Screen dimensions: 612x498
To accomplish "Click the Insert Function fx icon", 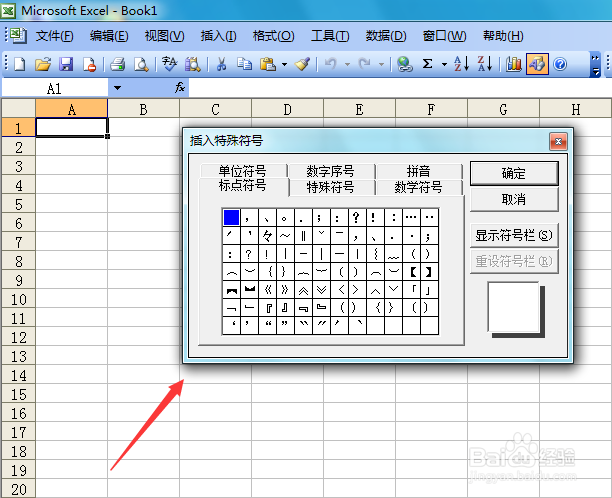I will (180, 87).
